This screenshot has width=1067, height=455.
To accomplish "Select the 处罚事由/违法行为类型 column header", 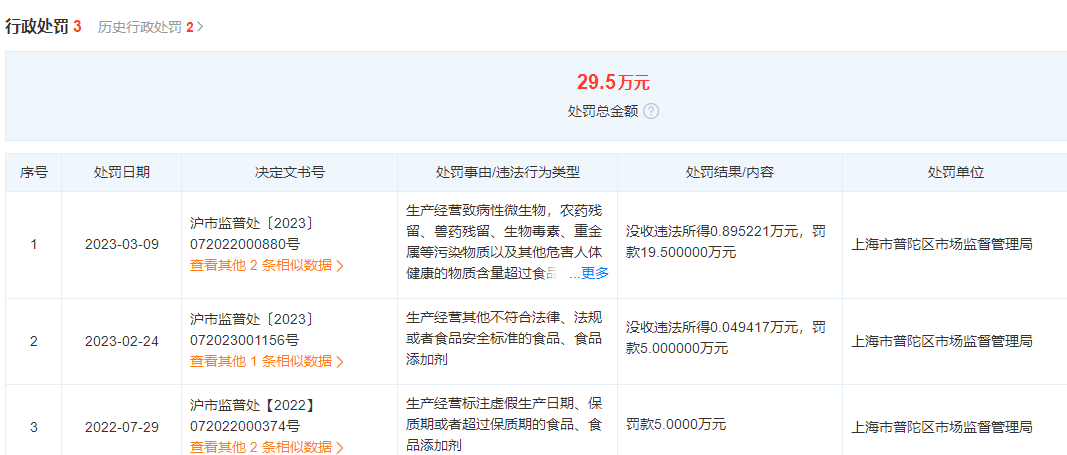I will tap(507, 172).
